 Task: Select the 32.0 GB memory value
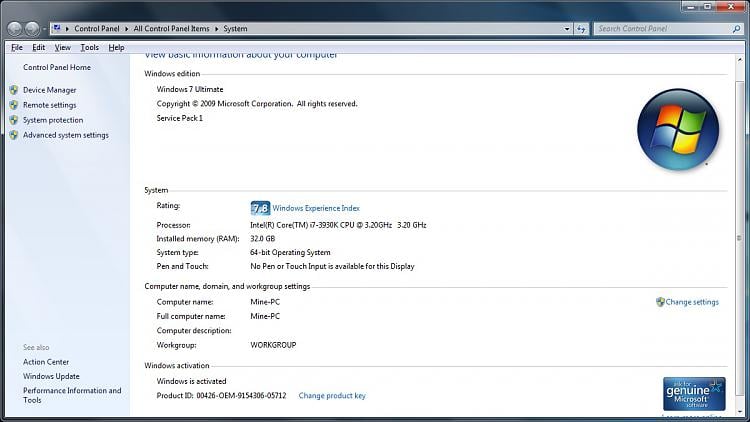(x=263, y=239)
